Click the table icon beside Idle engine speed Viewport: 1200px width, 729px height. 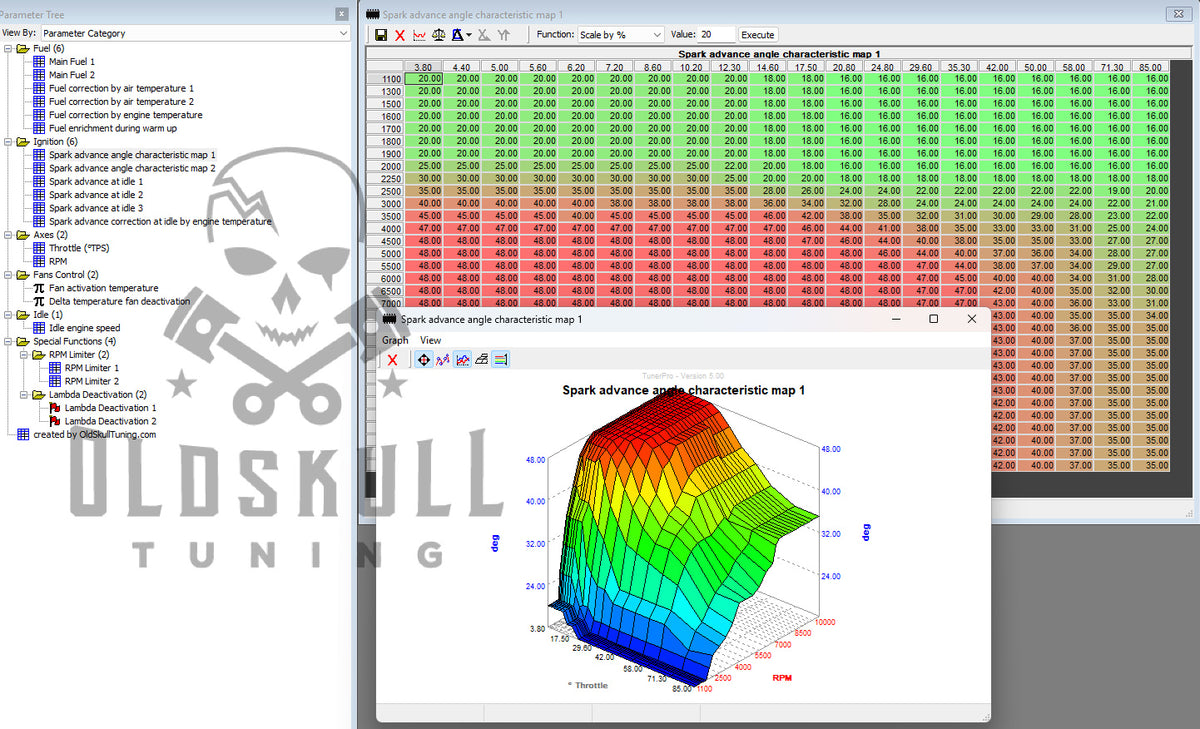(x=39, y=328)
